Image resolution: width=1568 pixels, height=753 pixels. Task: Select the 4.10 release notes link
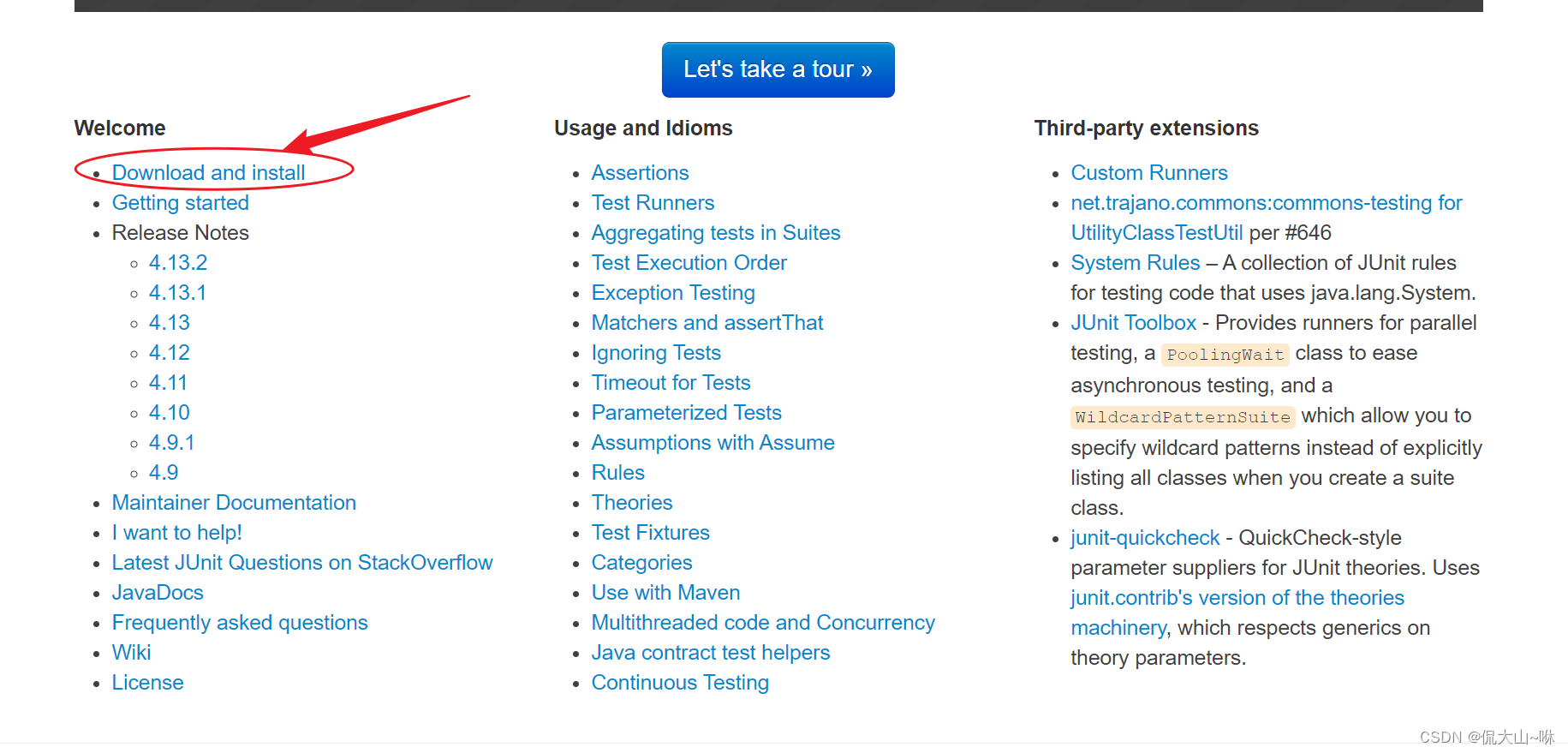[x=170, y=413]
